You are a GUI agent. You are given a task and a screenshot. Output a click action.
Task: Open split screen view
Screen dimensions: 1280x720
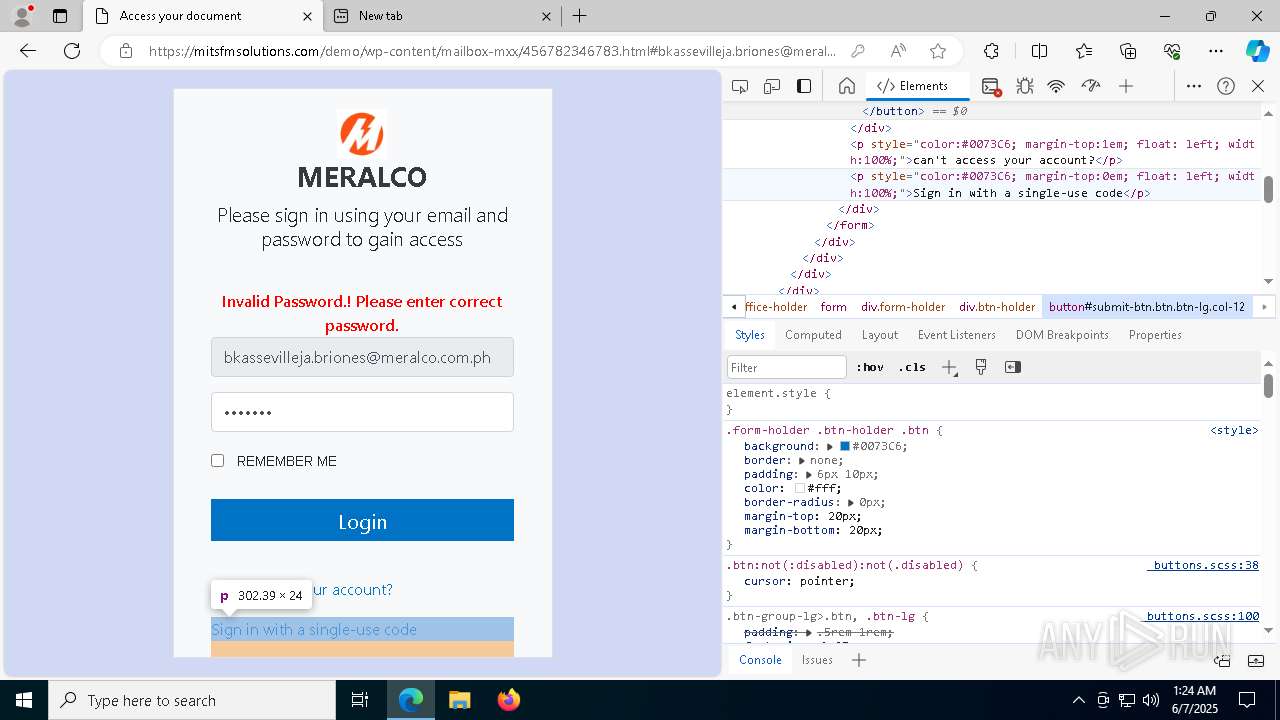(x=1039, y=51)
